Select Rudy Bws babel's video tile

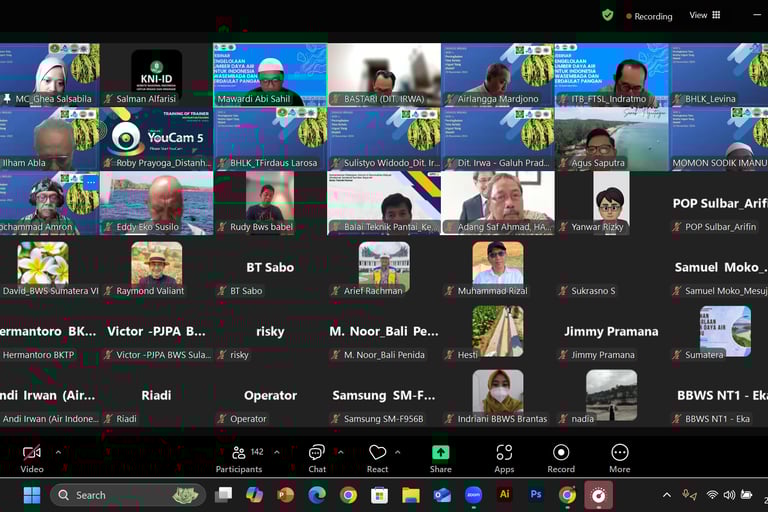tap(270, 203)
